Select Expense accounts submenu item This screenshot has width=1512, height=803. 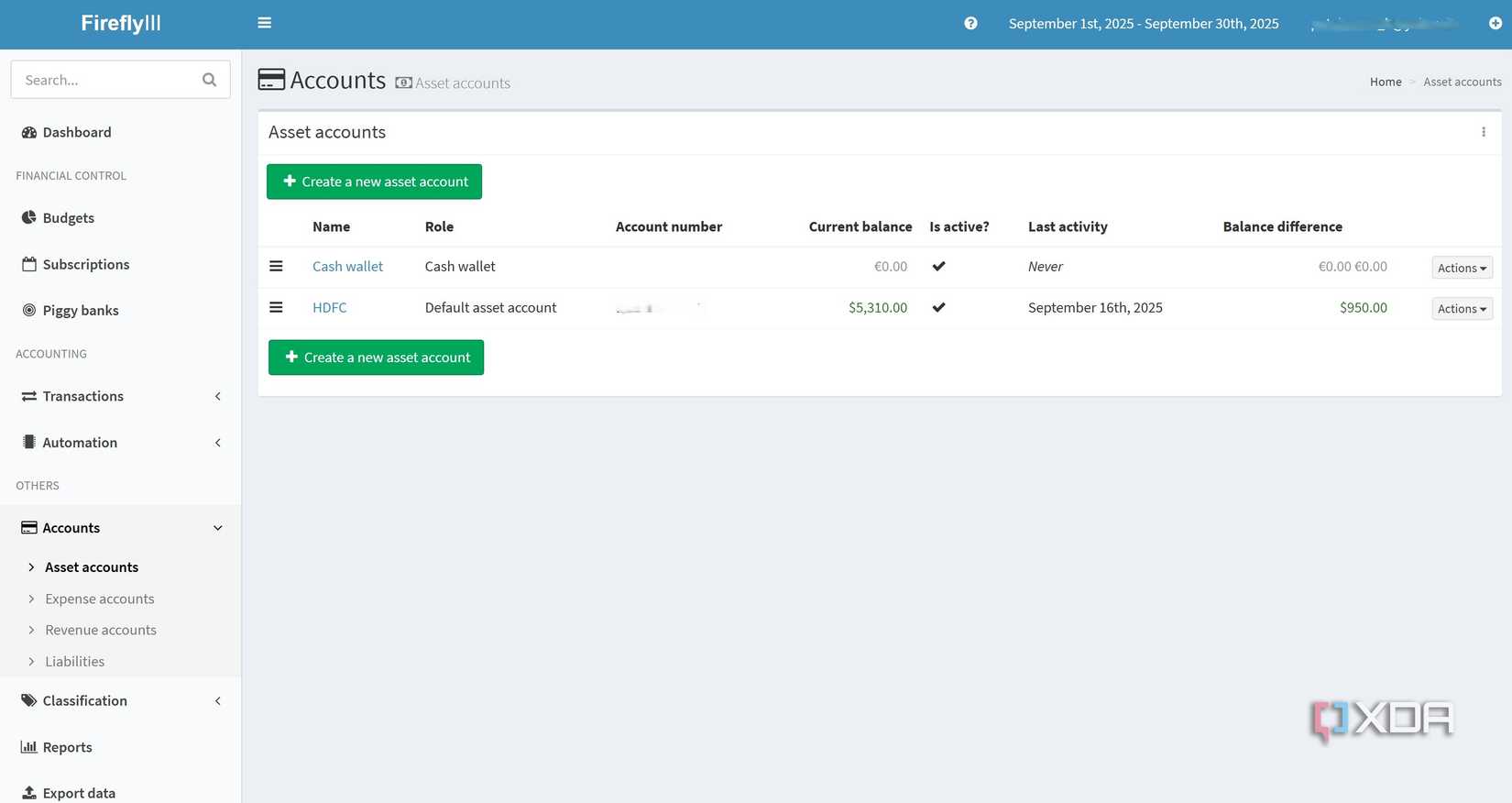[x=100, y=599]
